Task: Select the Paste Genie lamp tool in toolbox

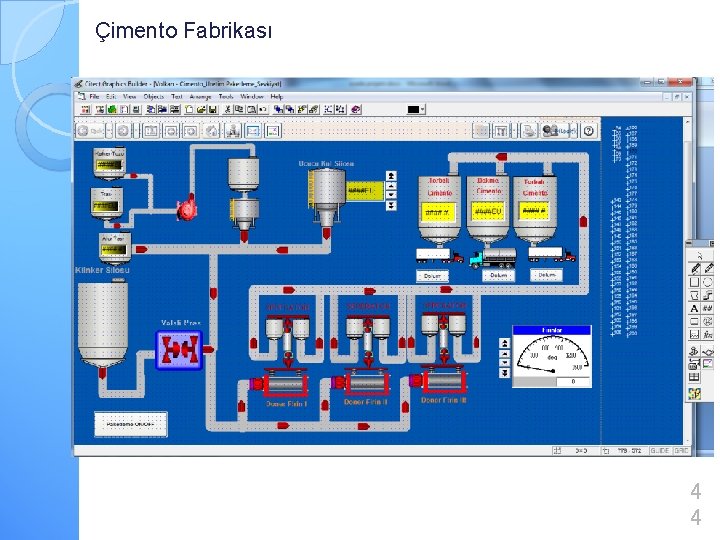Action: point(708,352)
